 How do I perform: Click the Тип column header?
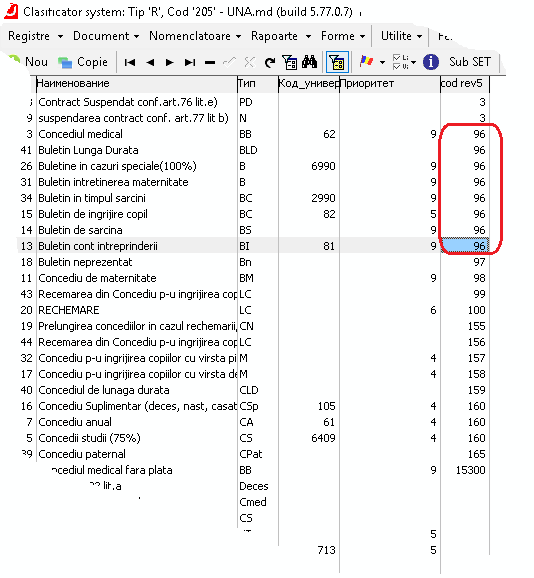coord(258,83)
